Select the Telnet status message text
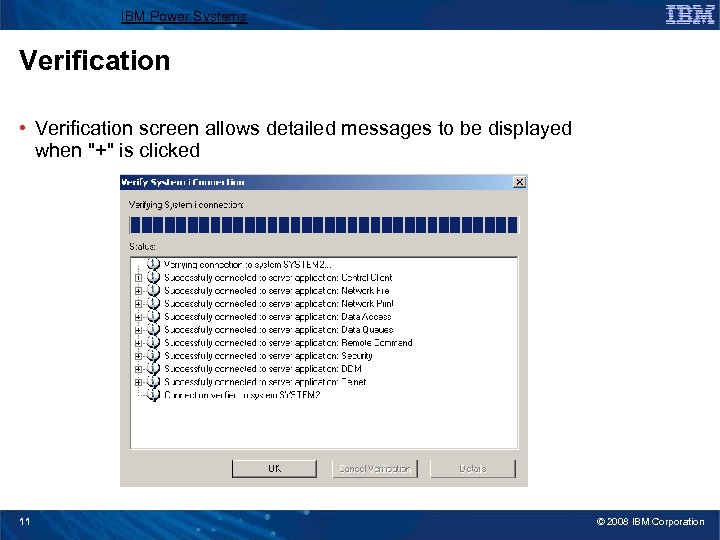The image size is (720, 540). pyautogui.click(x=265, y=382)
